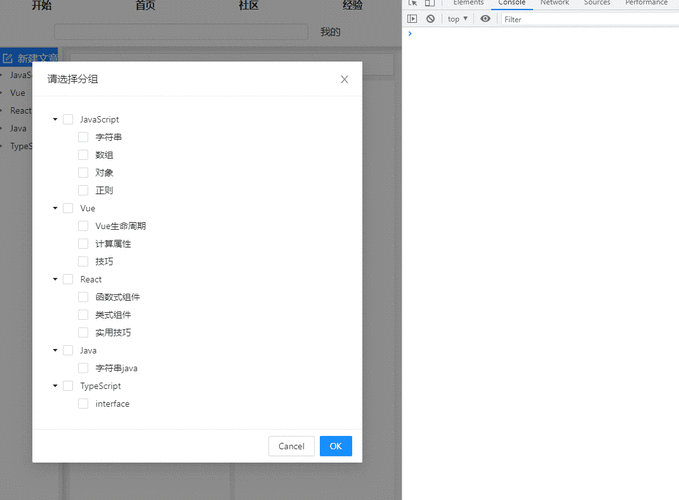
Task: Tick the Vue生命周期 checkbox
Action: (x=84, y=226)
